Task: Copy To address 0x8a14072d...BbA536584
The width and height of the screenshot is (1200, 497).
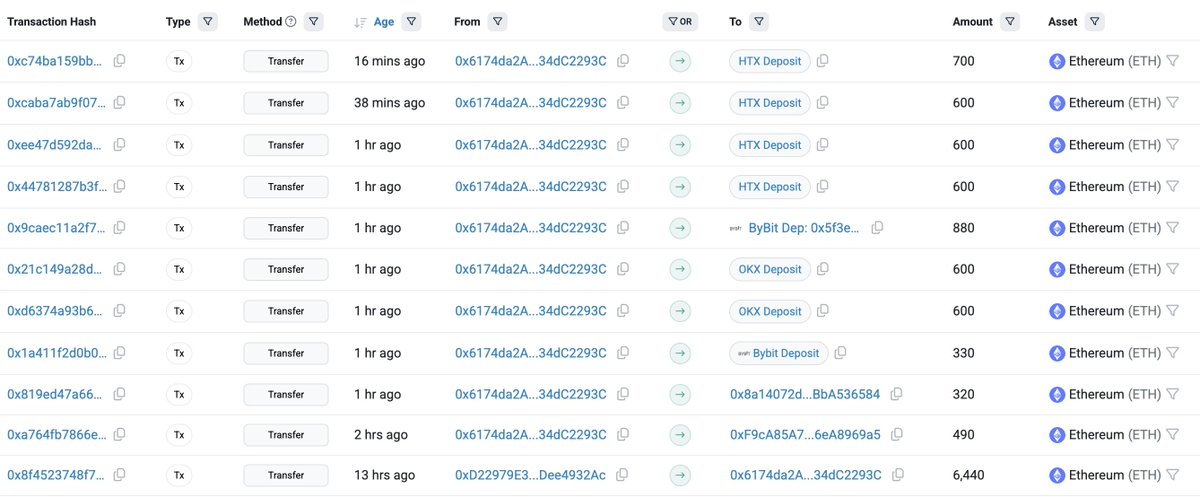Action: pyautogui.click(x=897, y=394)
